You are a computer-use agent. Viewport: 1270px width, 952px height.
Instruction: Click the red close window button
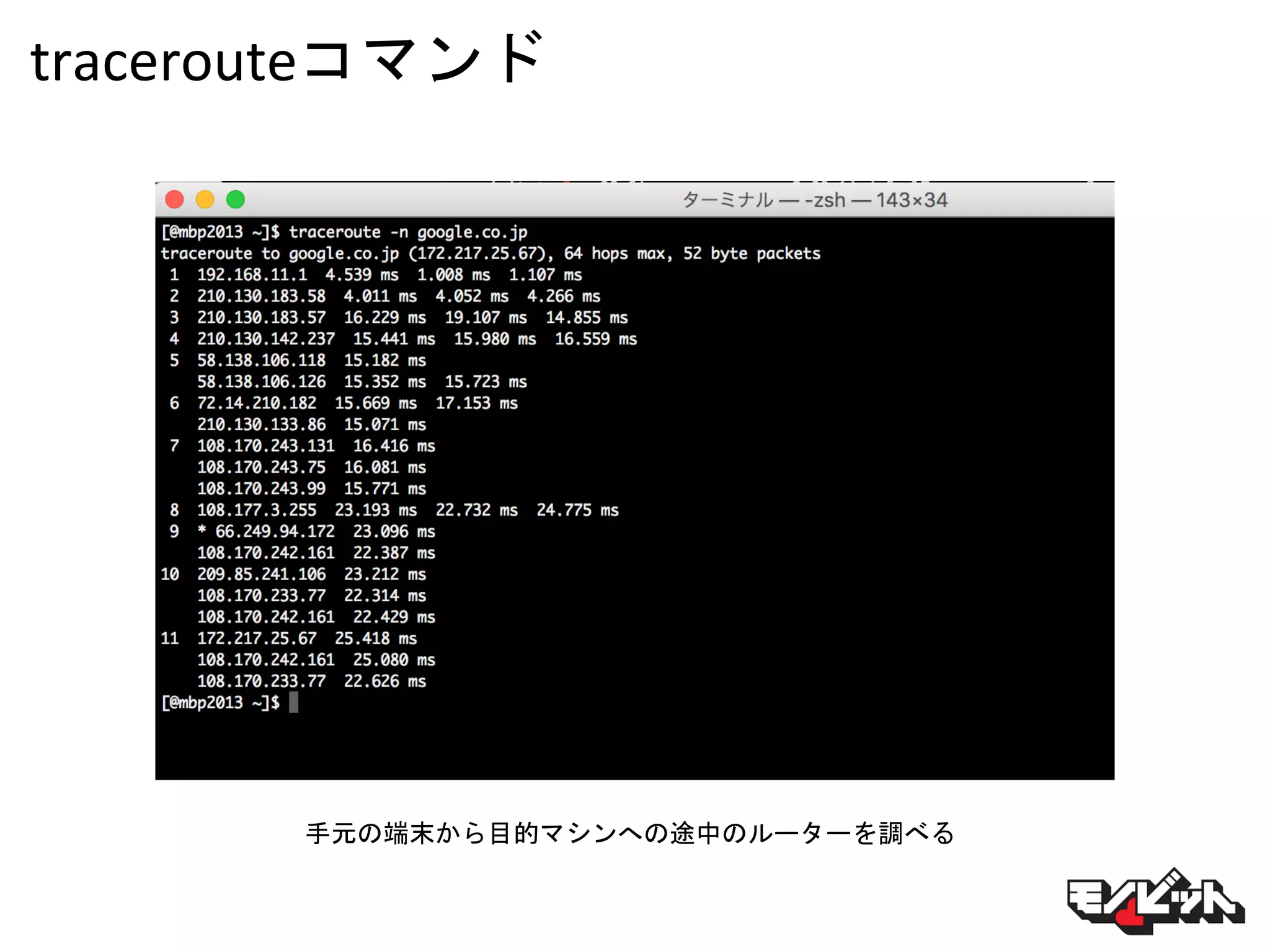(174, 200)
